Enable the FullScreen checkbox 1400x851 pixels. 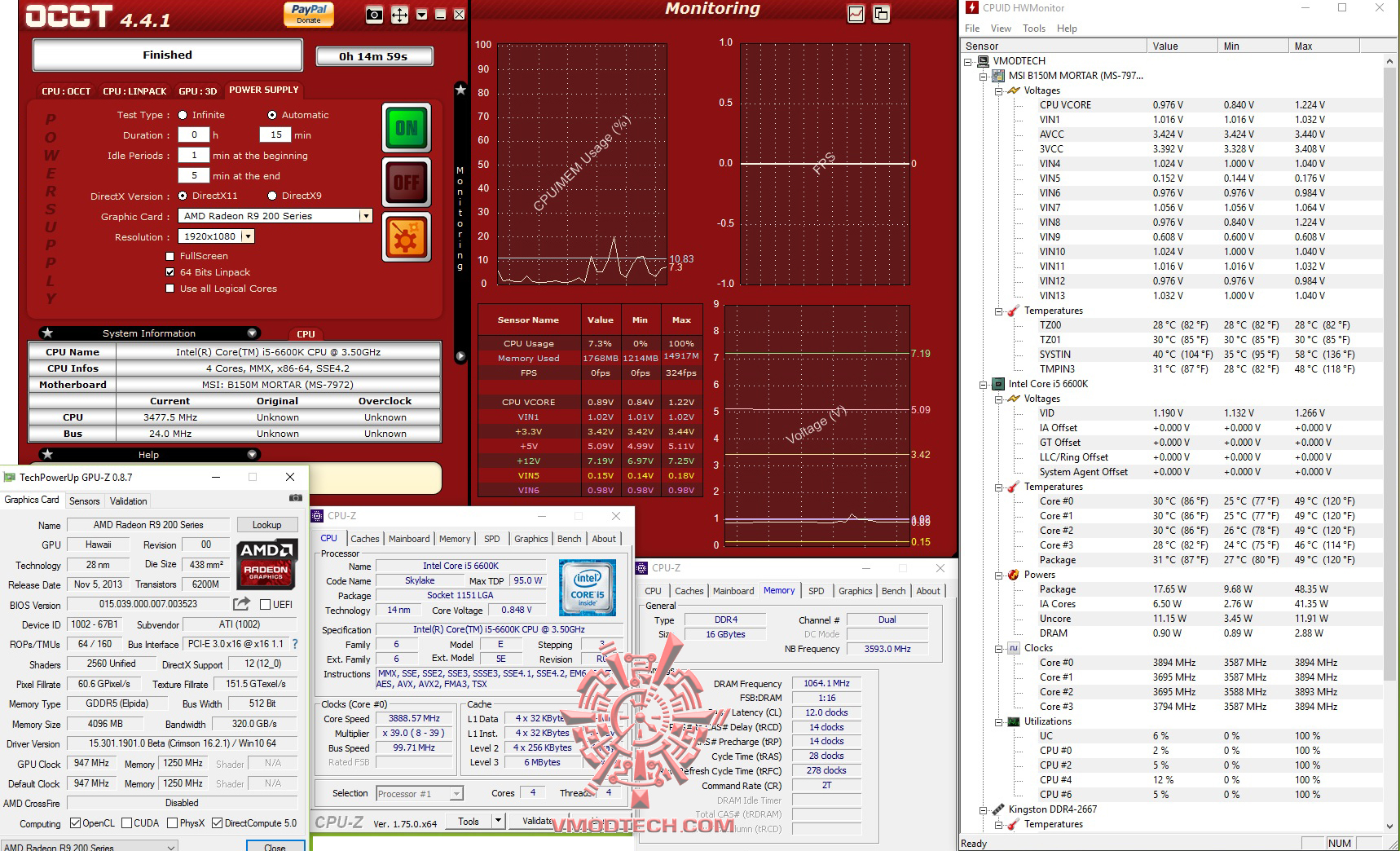[170, 256]
